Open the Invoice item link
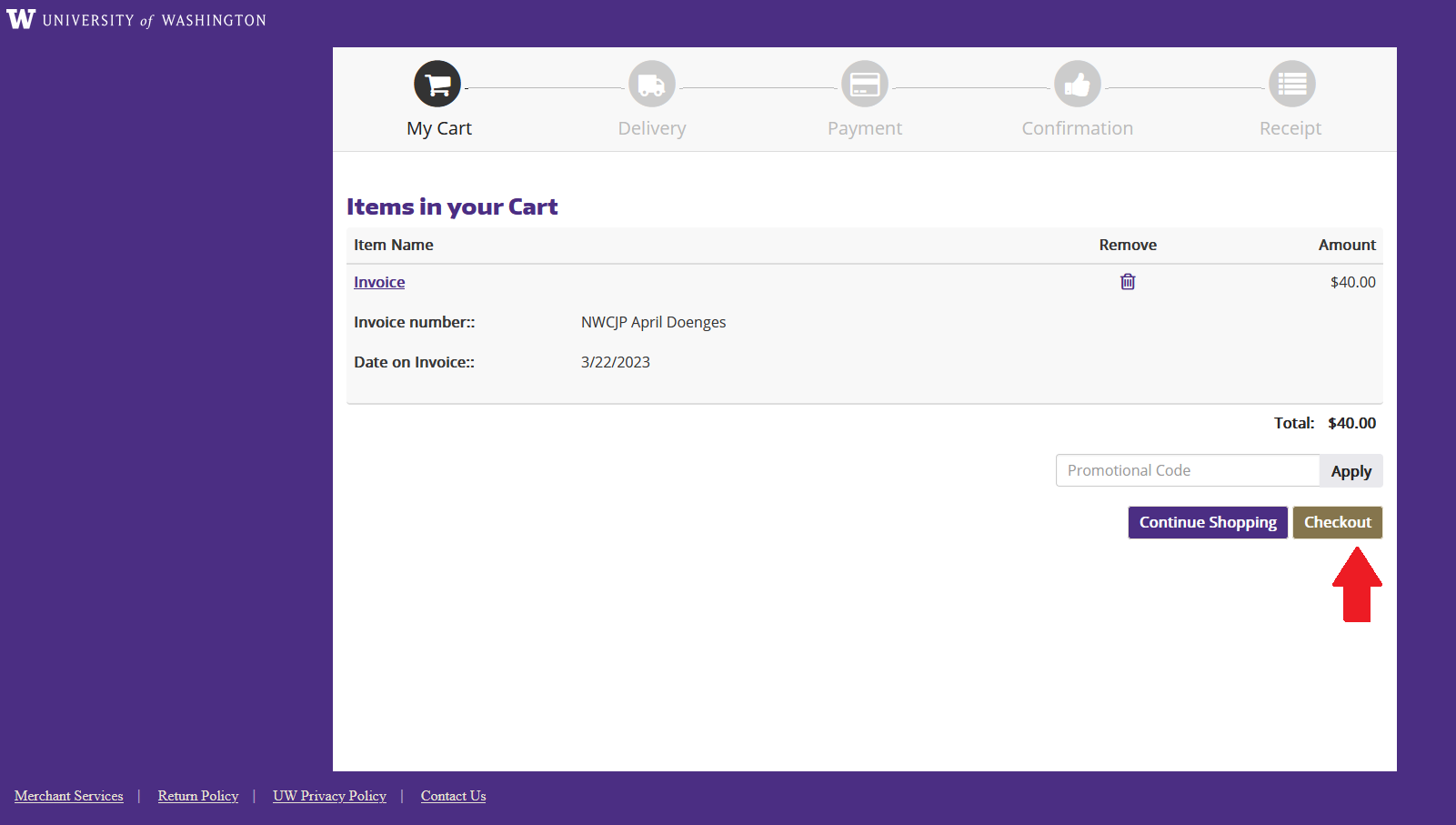Image resolution: width=1456 pixels, height=825 pixels. (379, 282)
